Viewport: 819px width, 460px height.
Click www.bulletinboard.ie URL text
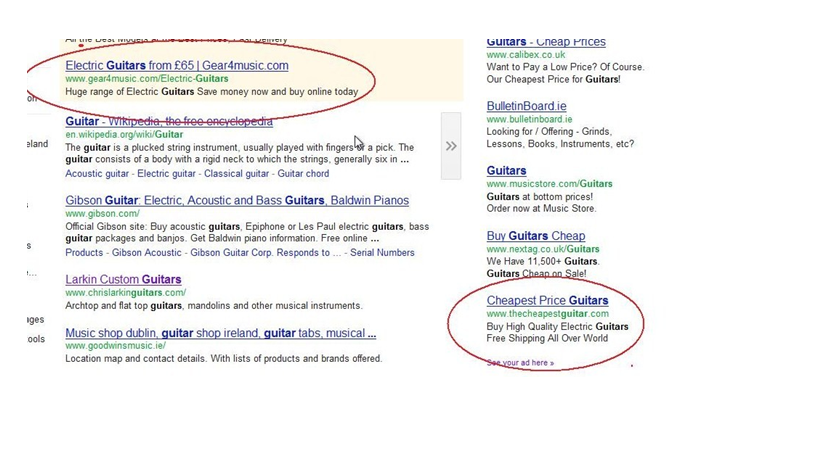click(x=529, y=120)
